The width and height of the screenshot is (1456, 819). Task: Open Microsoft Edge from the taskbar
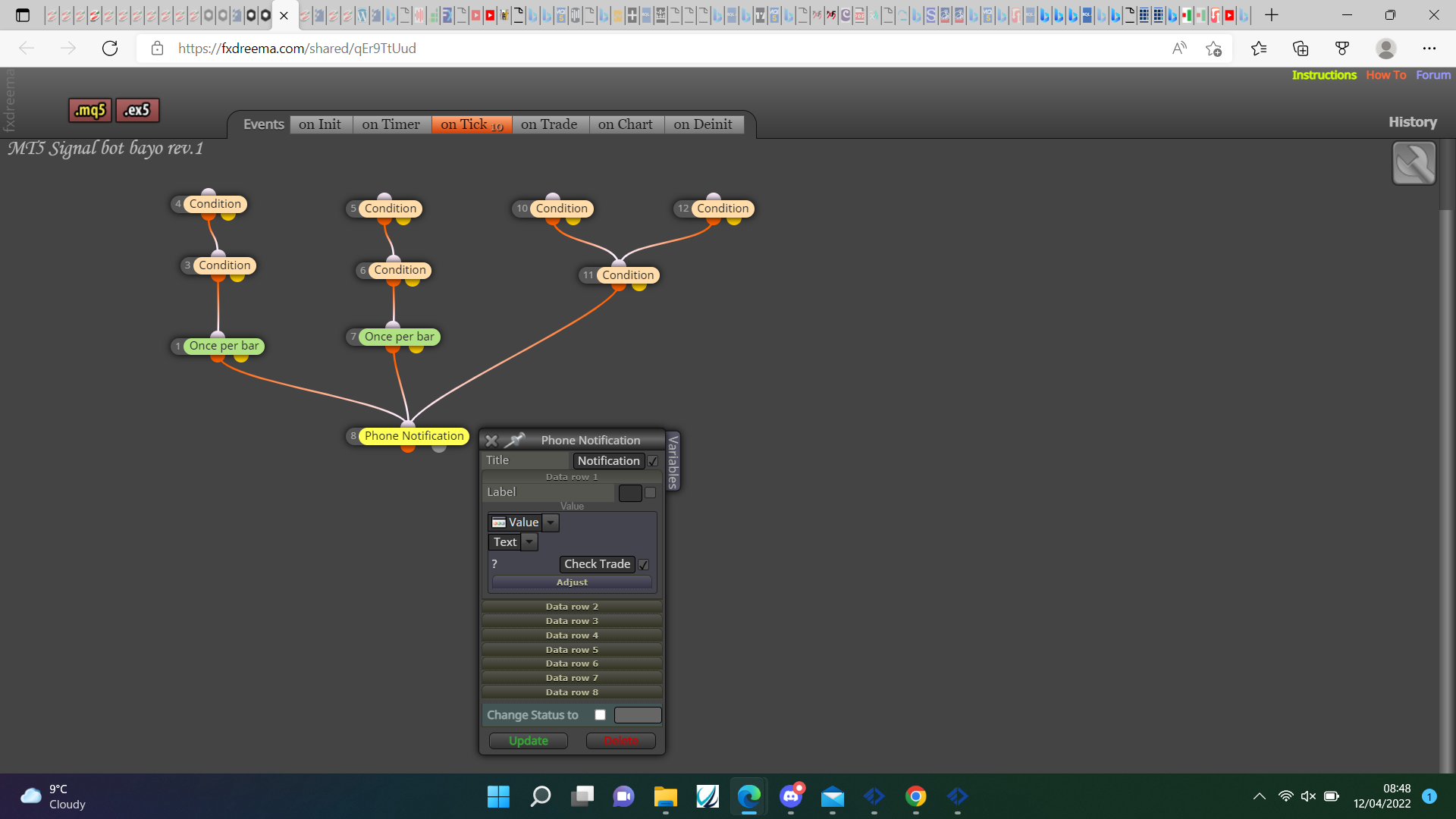coord(748,796)
